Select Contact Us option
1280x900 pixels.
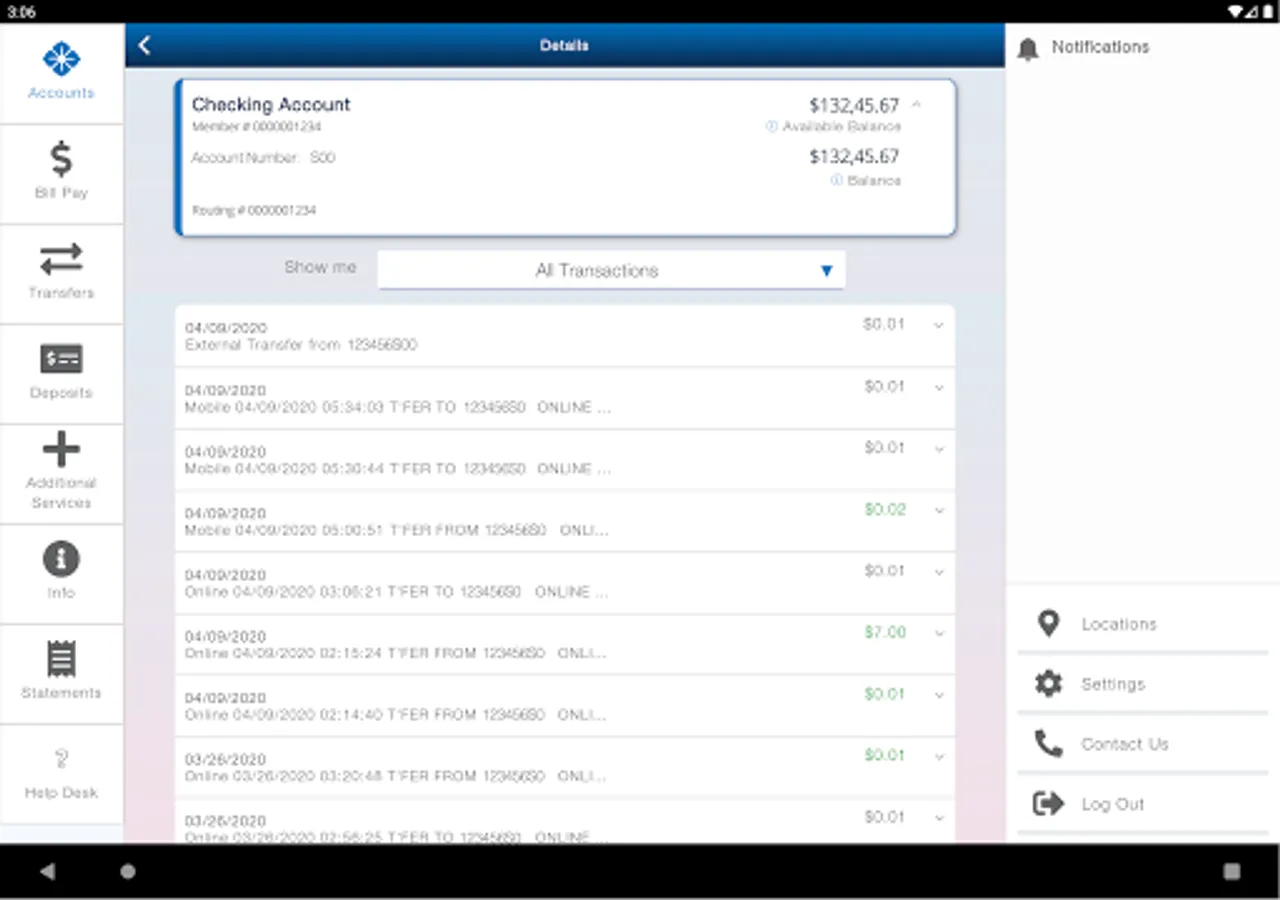point(1142,744)
